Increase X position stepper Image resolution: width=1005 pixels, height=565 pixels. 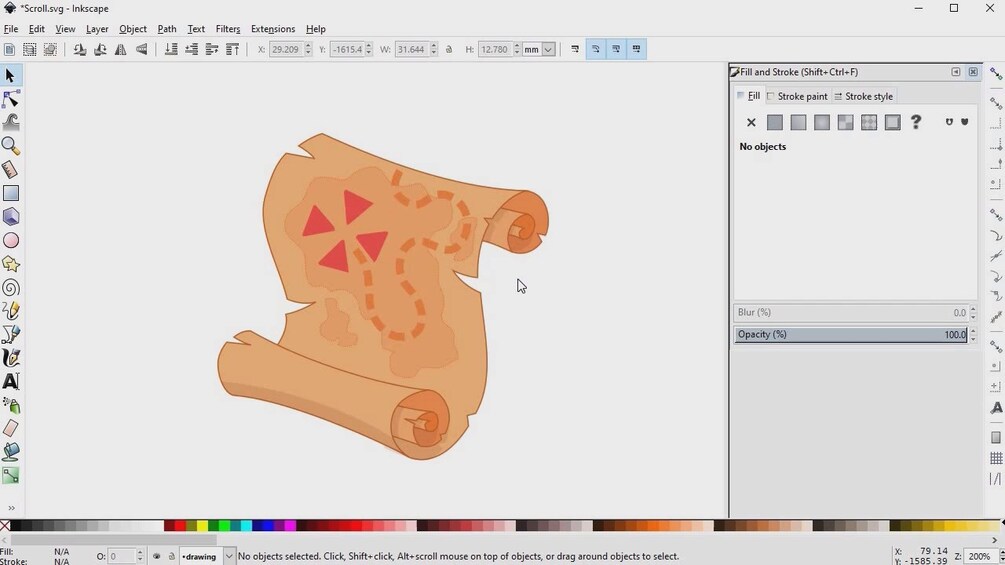[x=308, y=45]
